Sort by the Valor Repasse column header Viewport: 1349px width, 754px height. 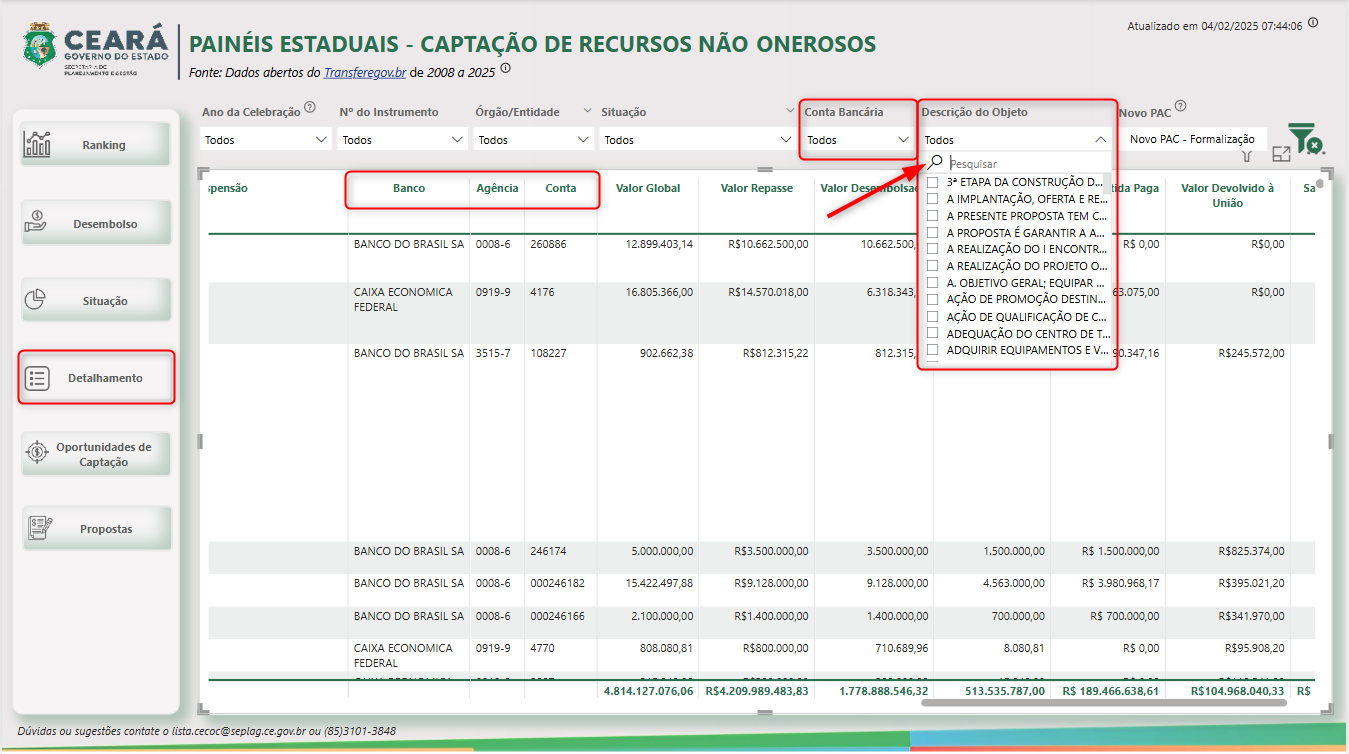(x=757, y=188)
